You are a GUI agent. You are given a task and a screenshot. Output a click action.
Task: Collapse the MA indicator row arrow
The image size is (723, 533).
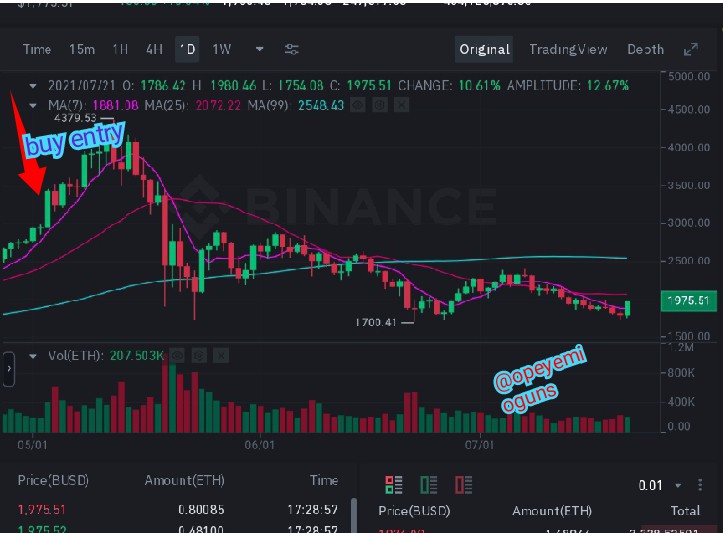point(33,106)
